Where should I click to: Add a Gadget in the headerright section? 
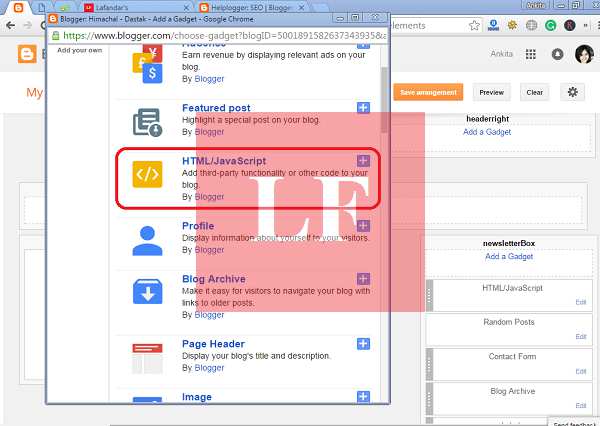487,132
